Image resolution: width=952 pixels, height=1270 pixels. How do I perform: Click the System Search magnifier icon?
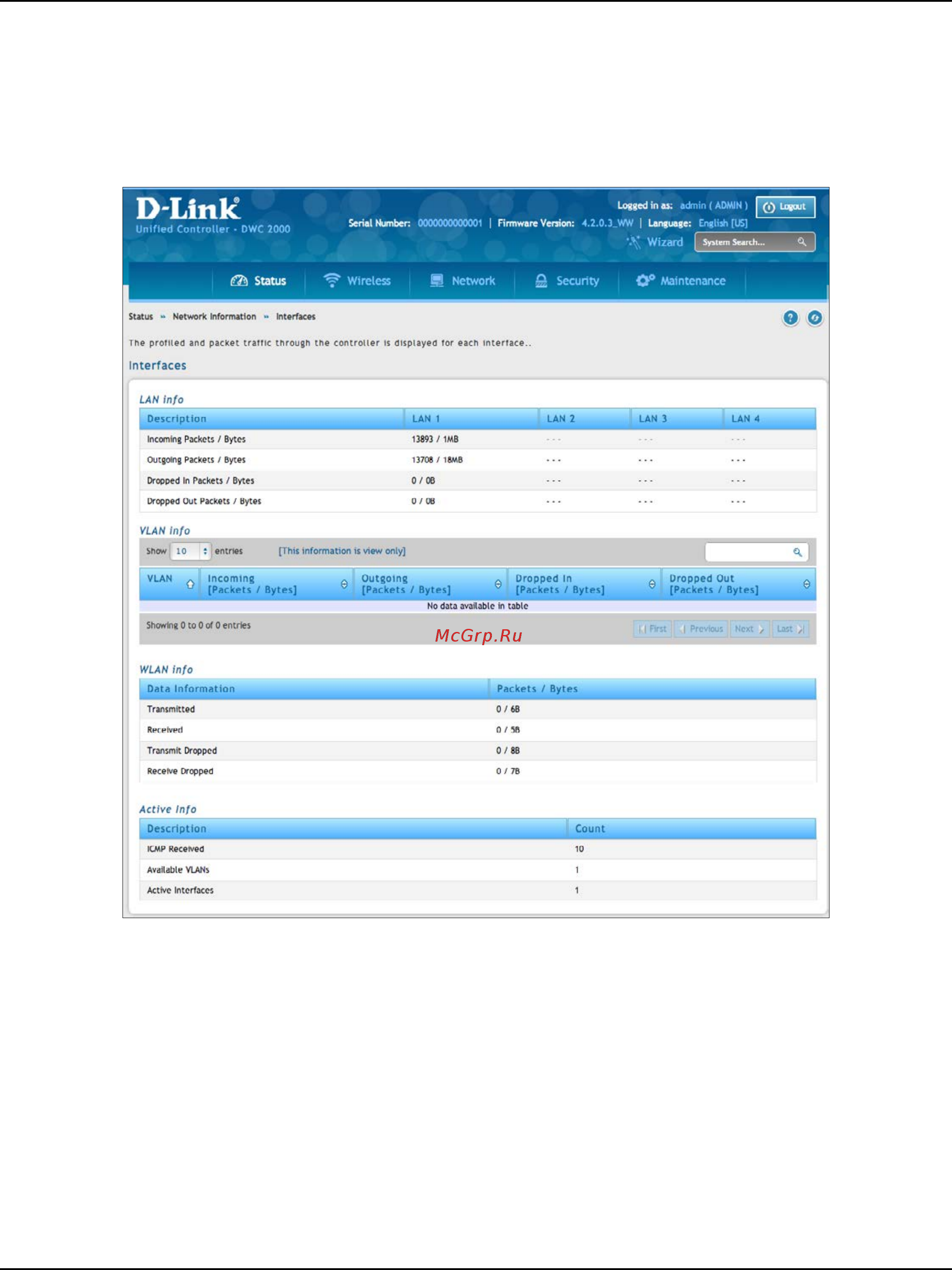[x=802, y=242]
